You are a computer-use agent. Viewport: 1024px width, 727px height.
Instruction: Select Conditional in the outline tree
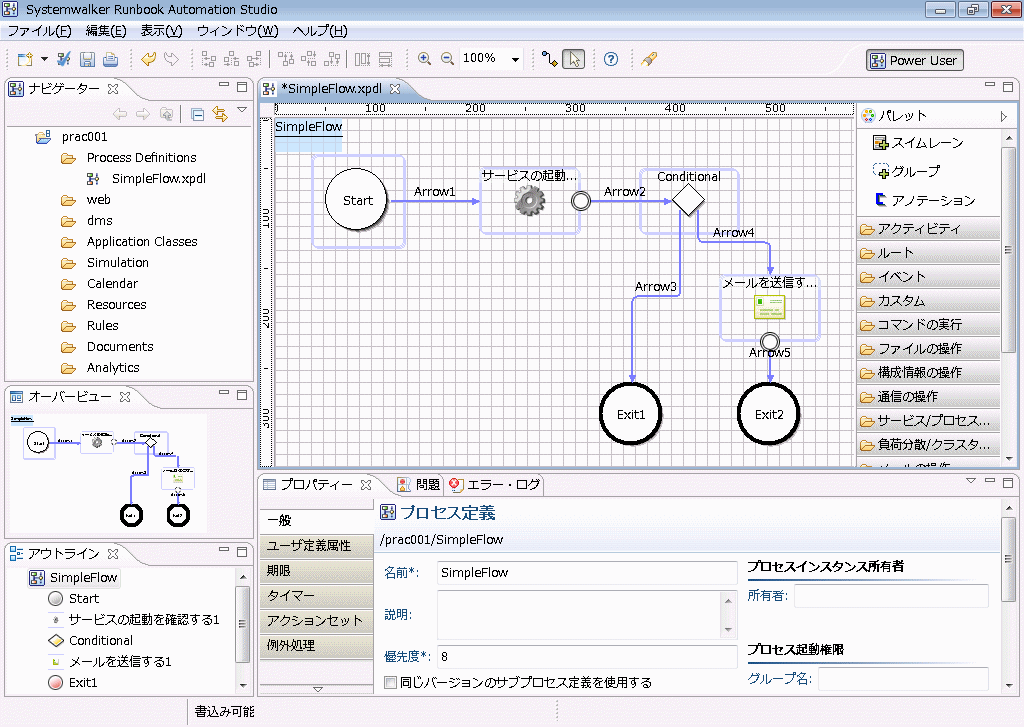[101, 641]
